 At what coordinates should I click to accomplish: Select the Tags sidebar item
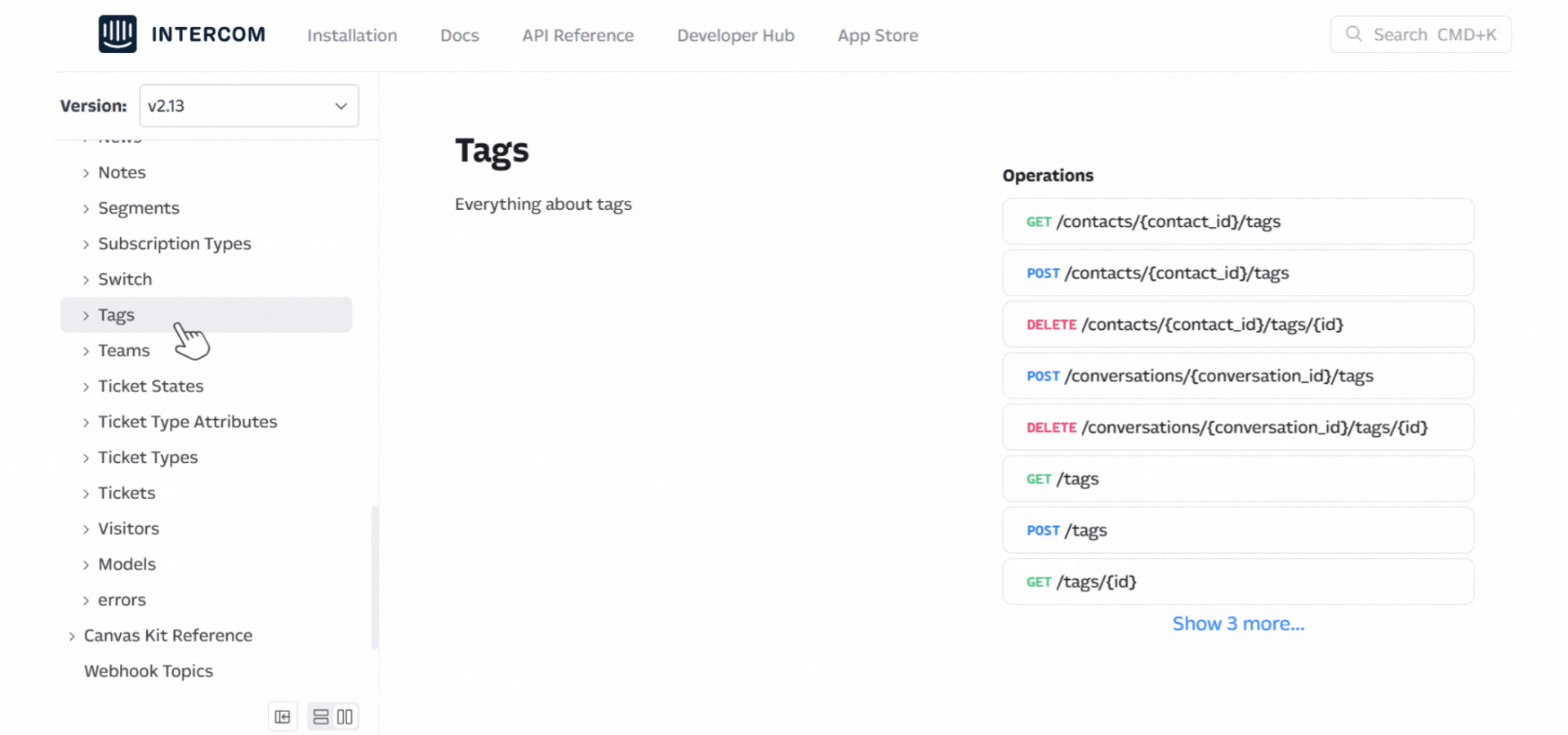pyautogui.click(x=206, y=314)
